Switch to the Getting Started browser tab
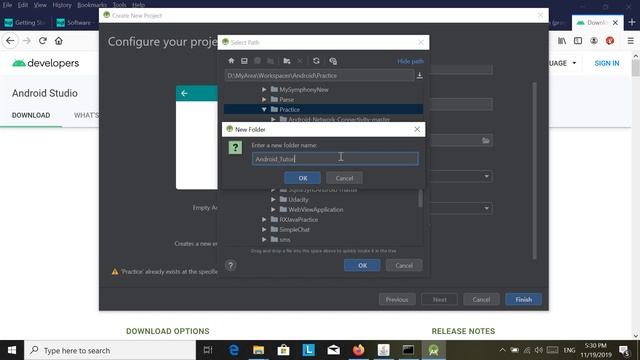This screenshot has width=640, height=360. coord(25,22)
